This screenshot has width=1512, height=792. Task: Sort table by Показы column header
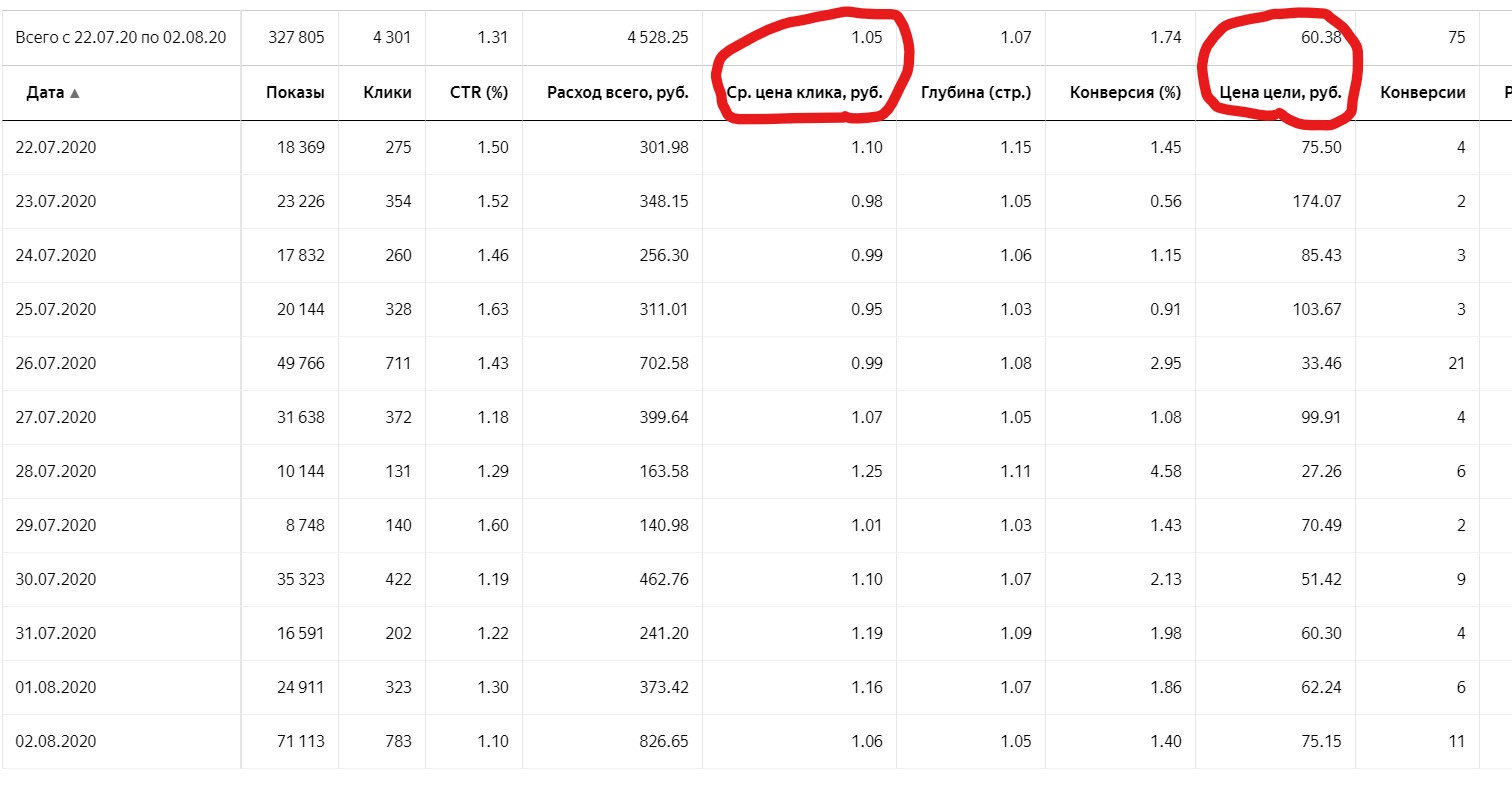click(295, 93)
